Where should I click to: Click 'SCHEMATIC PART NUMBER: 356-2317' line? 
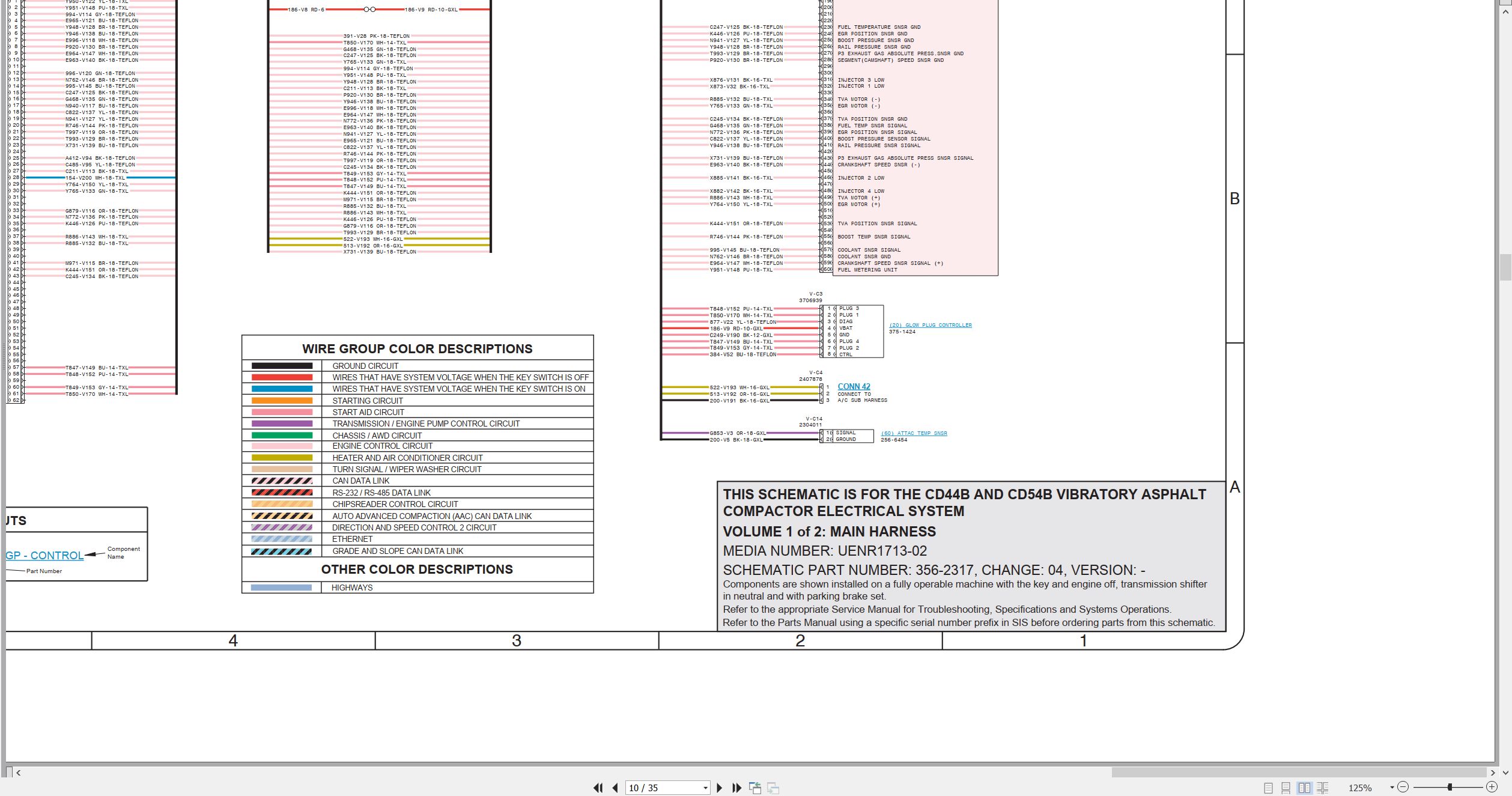pyautogui.click(x=934, y=570)
